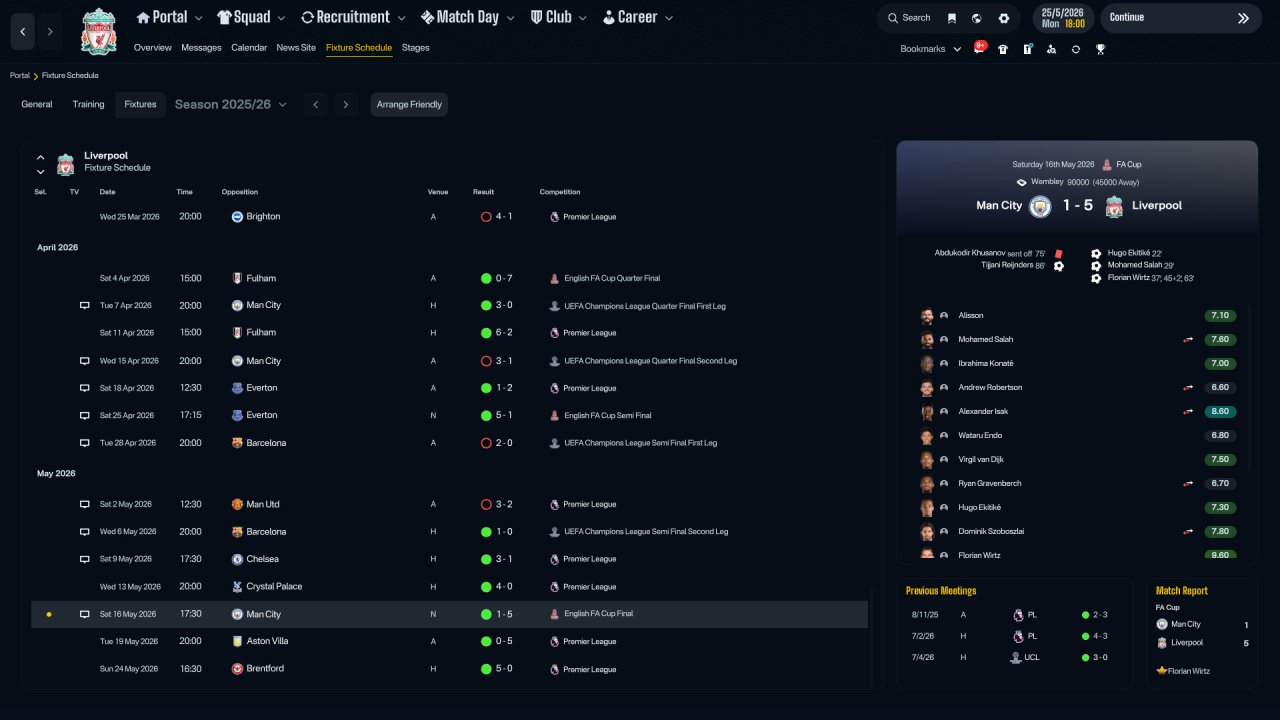Open the Portal menu dropdown
This screenshot has height=720, width=1280.
point(169,17)
